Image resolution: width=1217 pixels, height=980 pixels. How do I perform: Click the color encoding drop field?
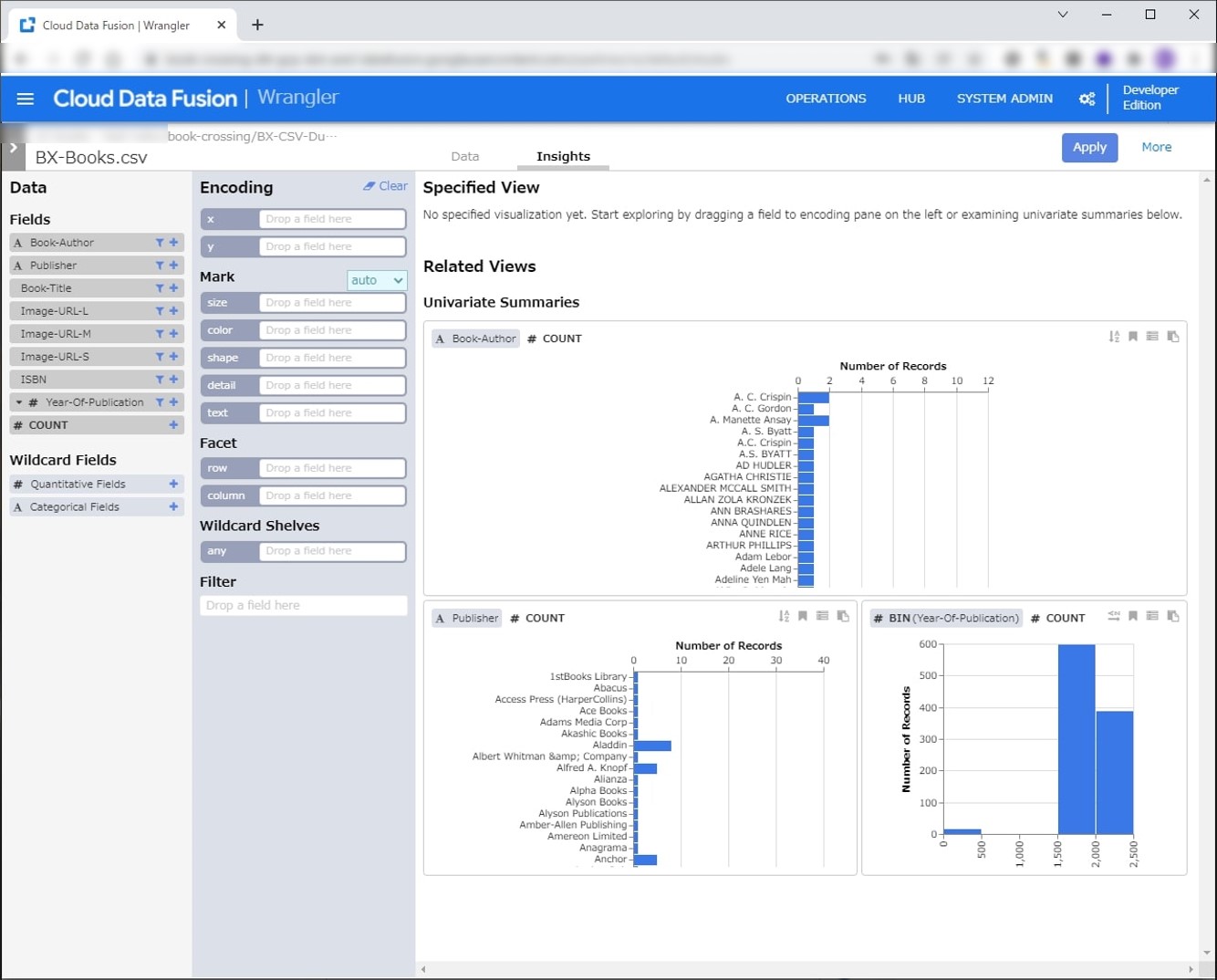pos(332,330)
